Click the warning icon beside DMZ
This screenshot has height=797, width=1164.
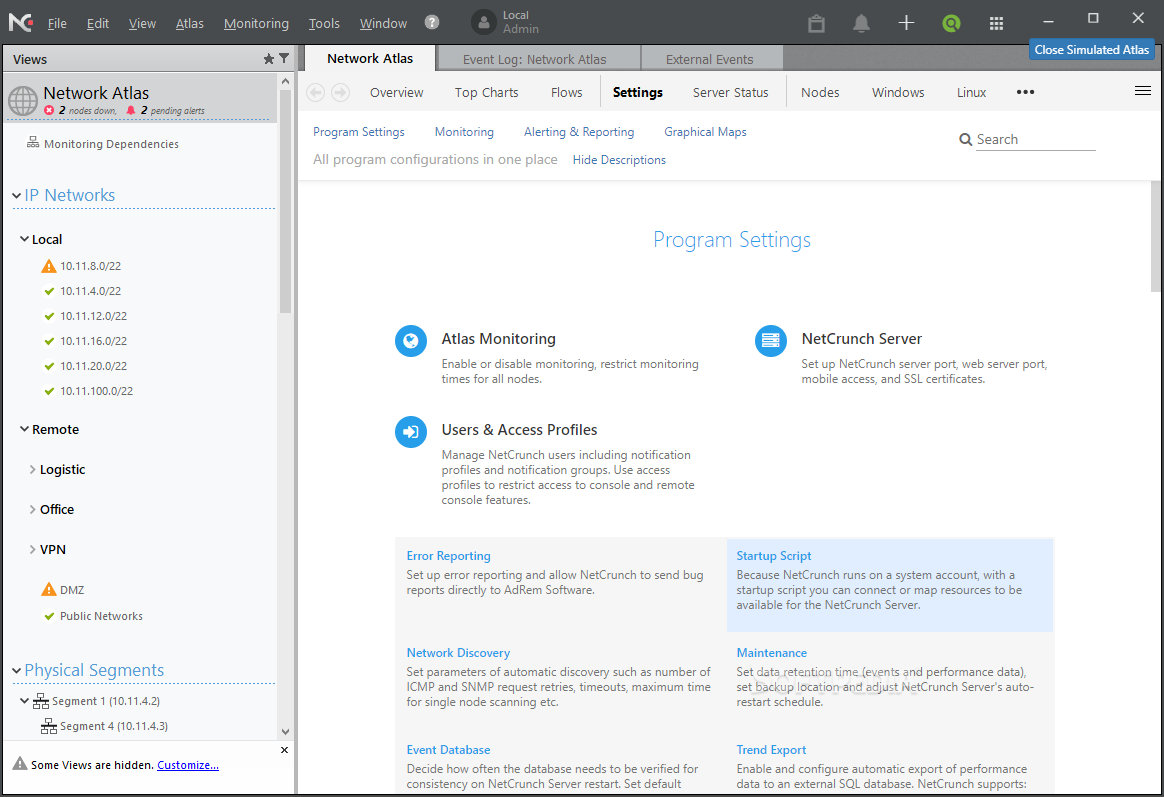[49, 589]
